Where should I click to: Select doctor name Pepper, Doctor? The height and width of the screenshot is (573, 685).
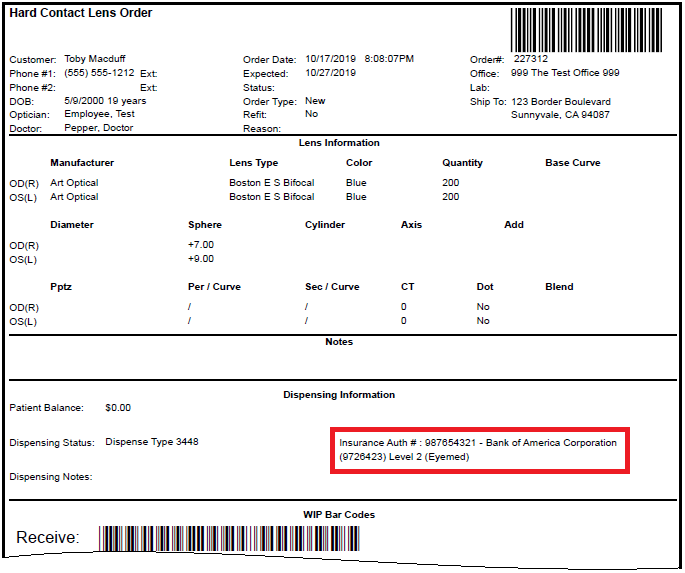tap(99, 128)
